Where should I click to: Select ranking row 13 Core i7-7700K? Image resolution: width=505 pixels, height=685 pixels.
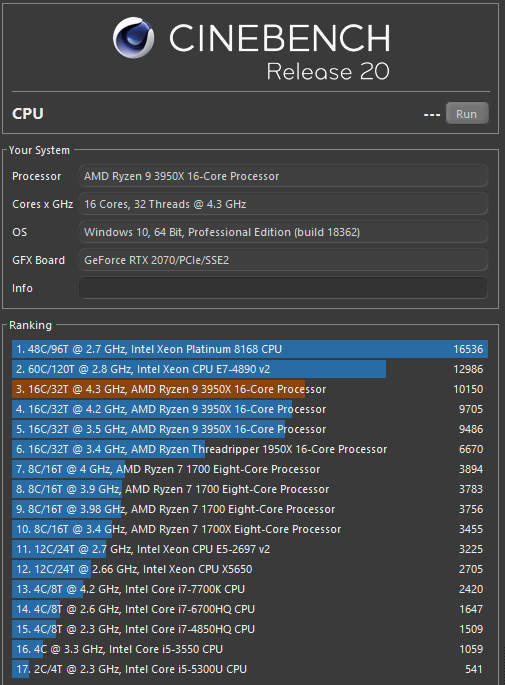tap(250, 589)
